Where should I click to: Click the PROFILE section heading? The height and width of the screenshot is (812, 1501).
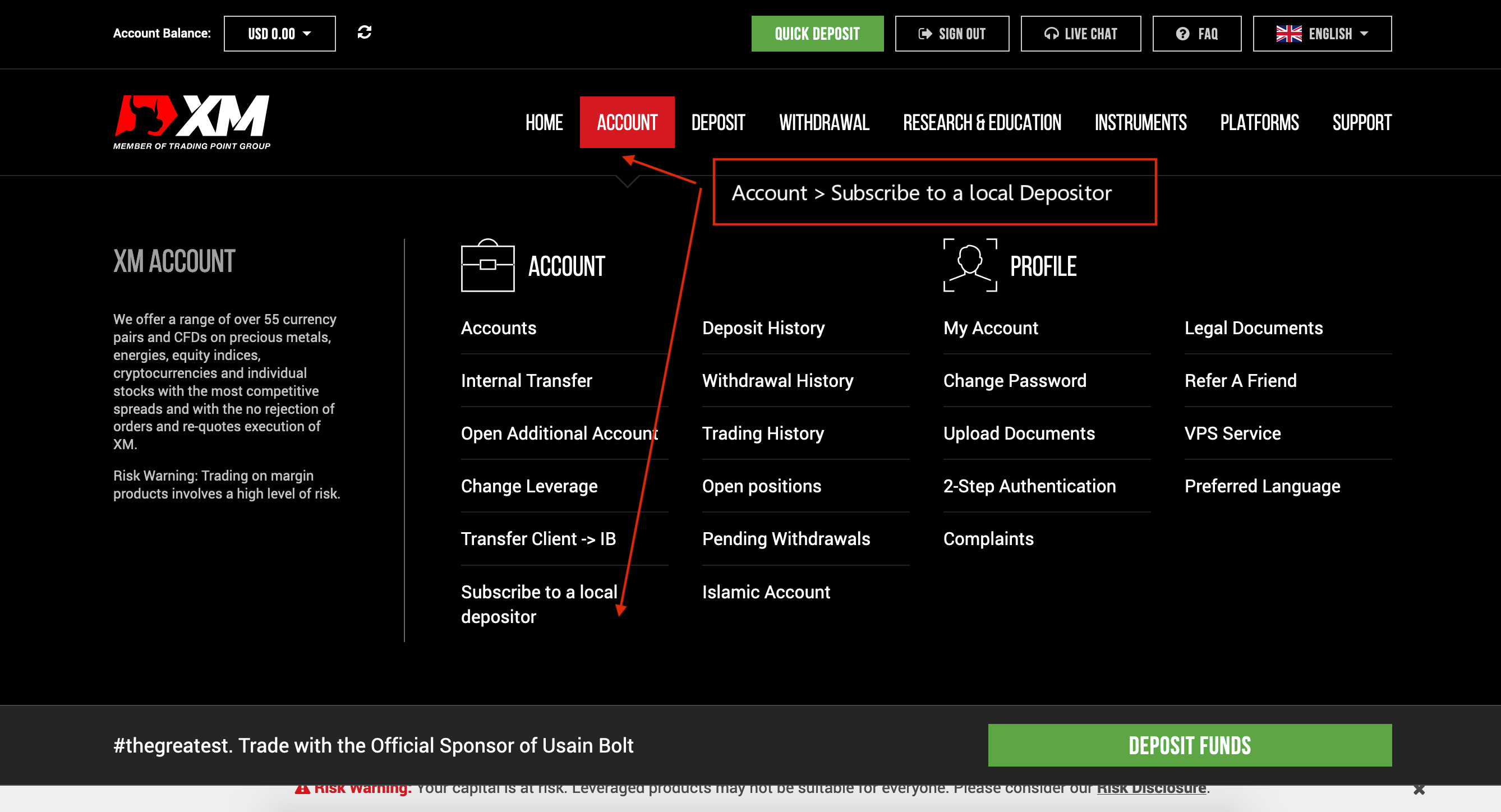(x=1043, y=266)
